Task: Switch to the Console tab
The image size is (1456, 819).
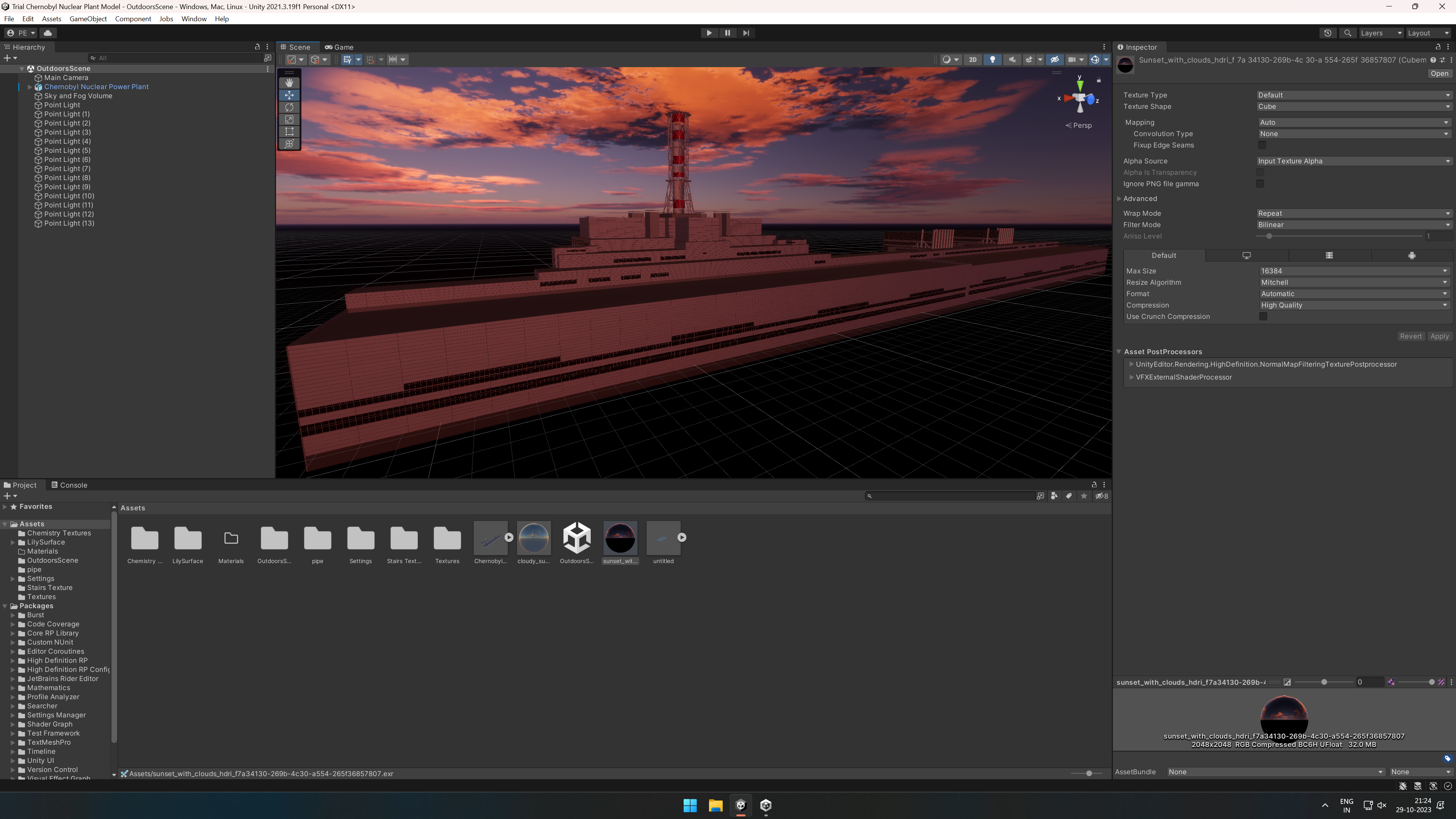Action: (69, 485)
